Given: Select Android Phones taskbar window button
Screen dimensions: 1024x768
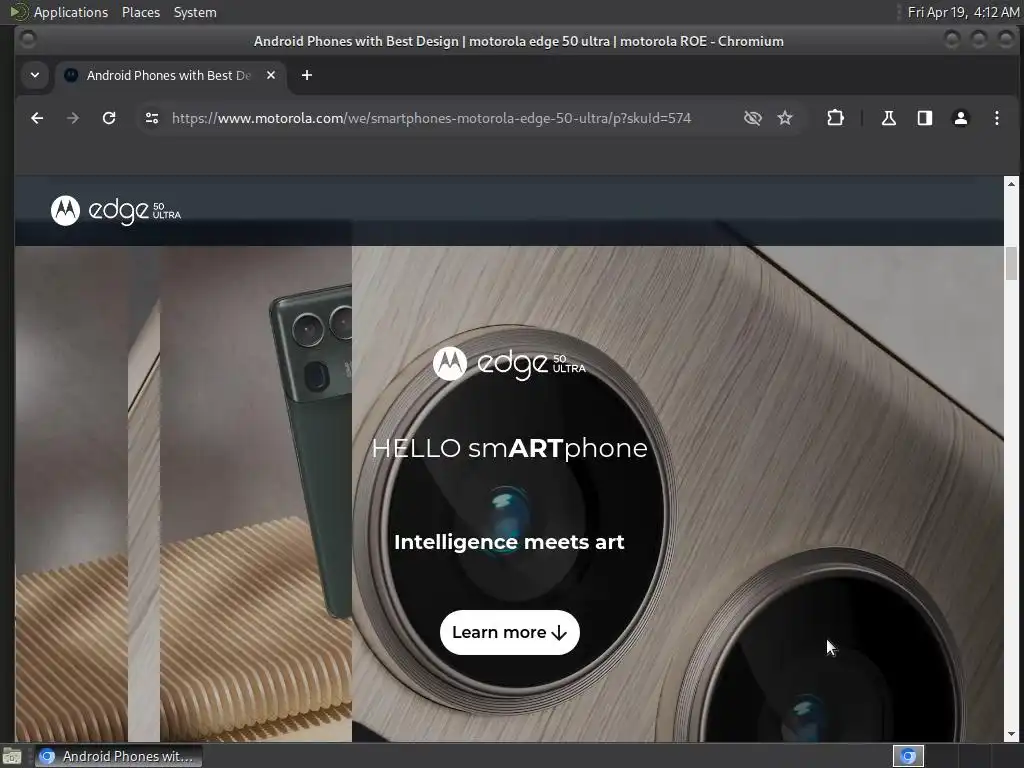Looking at the screenshot, I should pos(118,756).
